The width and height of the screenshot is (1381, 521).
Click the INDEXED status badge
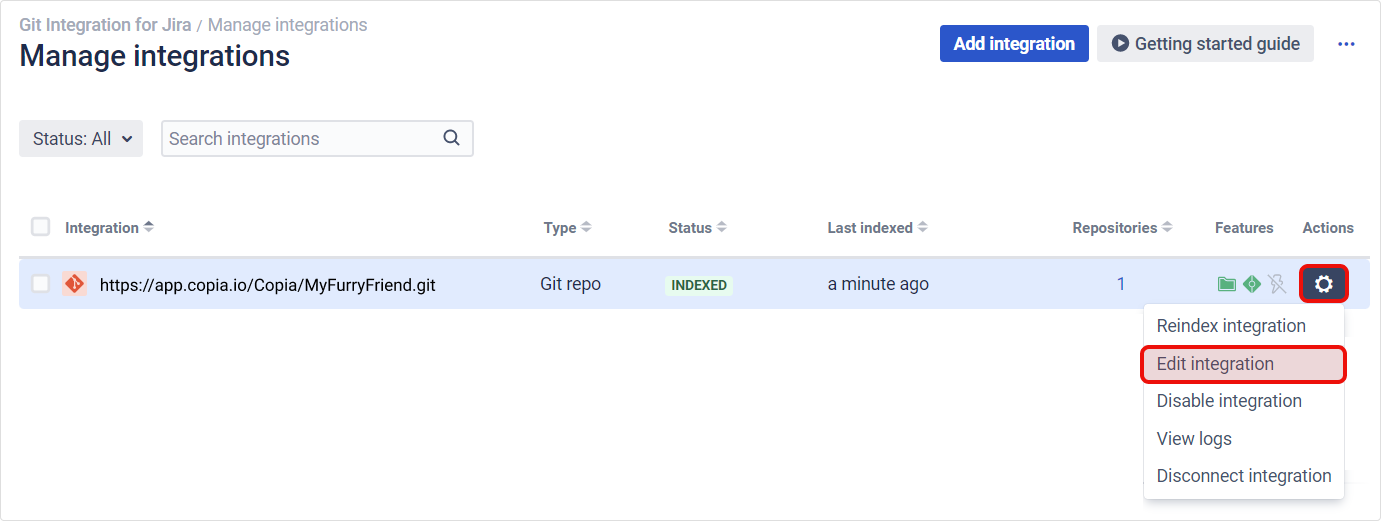pyautogui.click(x=699, y=285)
